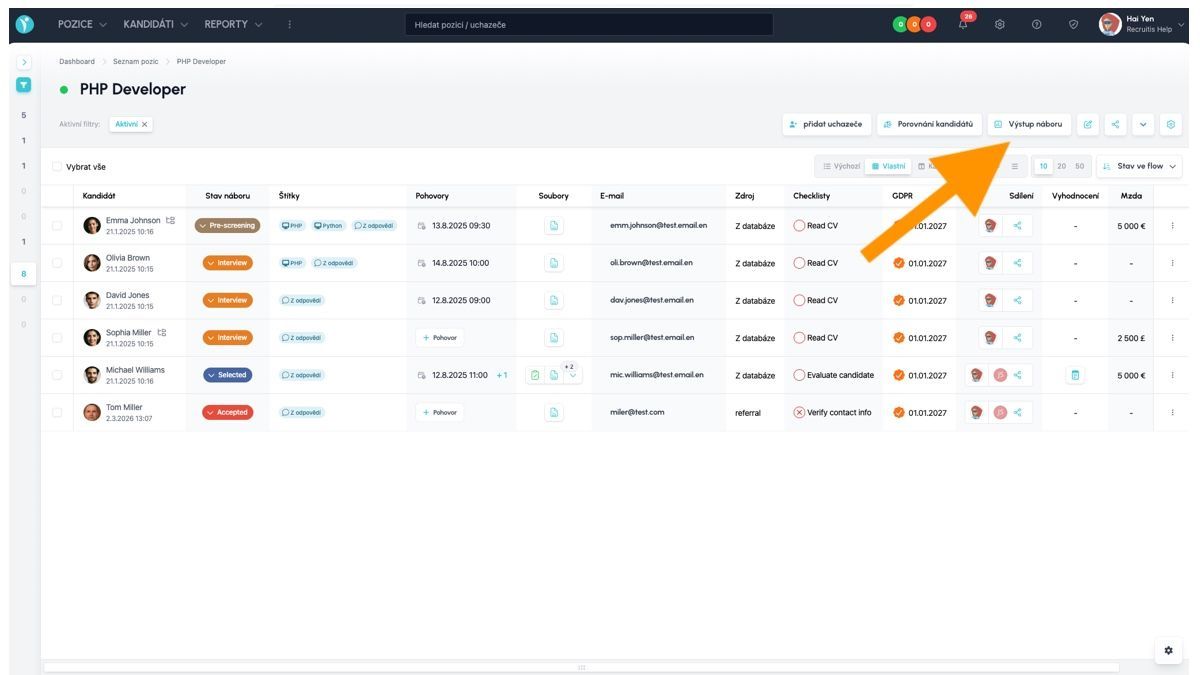Click share icon in Tom Miller's row
The width and height of the screenshot is (1200, 675).
tap(1018, 412)
